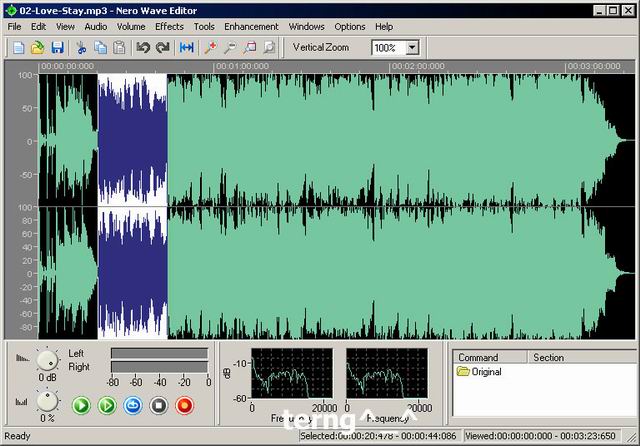640x446 pixels.
Task: Click the blue selected region in the upper waveform
Action: point(132,140)
